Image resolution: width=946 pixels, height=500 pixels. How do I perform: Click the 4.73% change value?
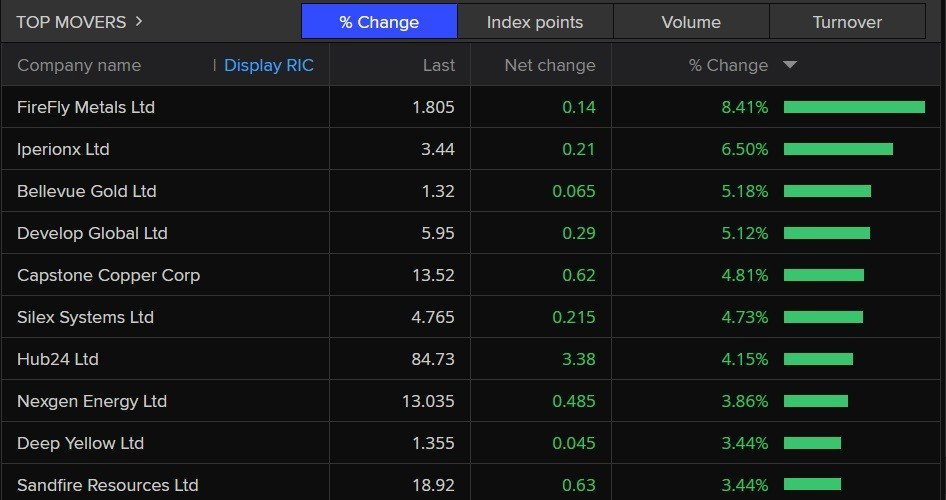point(745,317)
